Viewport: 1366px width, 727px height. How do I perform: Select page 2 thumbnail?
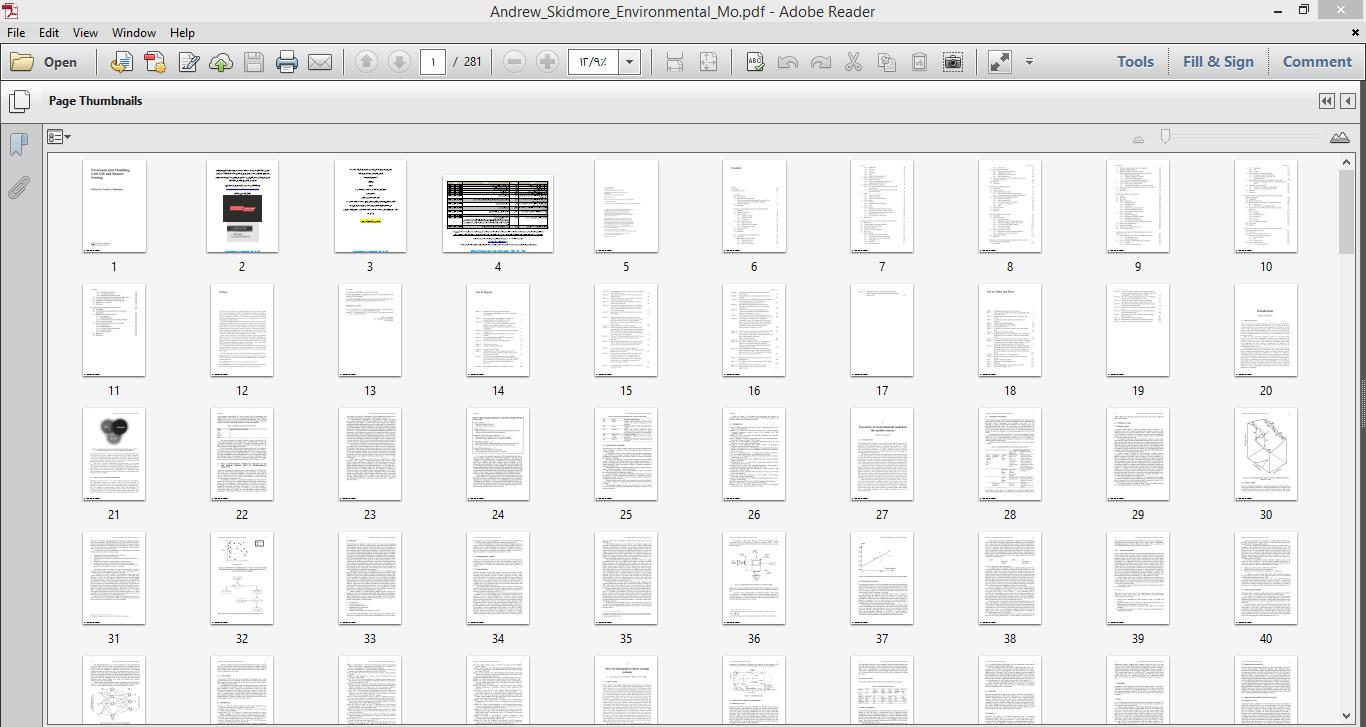click(x=242, y=206)
